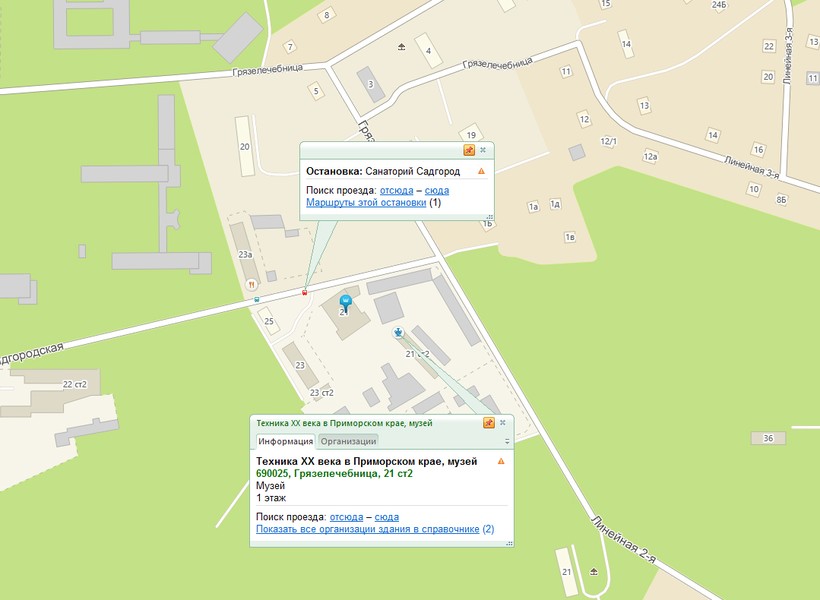Click building label 8Б
The image size is (820, 600).
click(x=781, y=199)
